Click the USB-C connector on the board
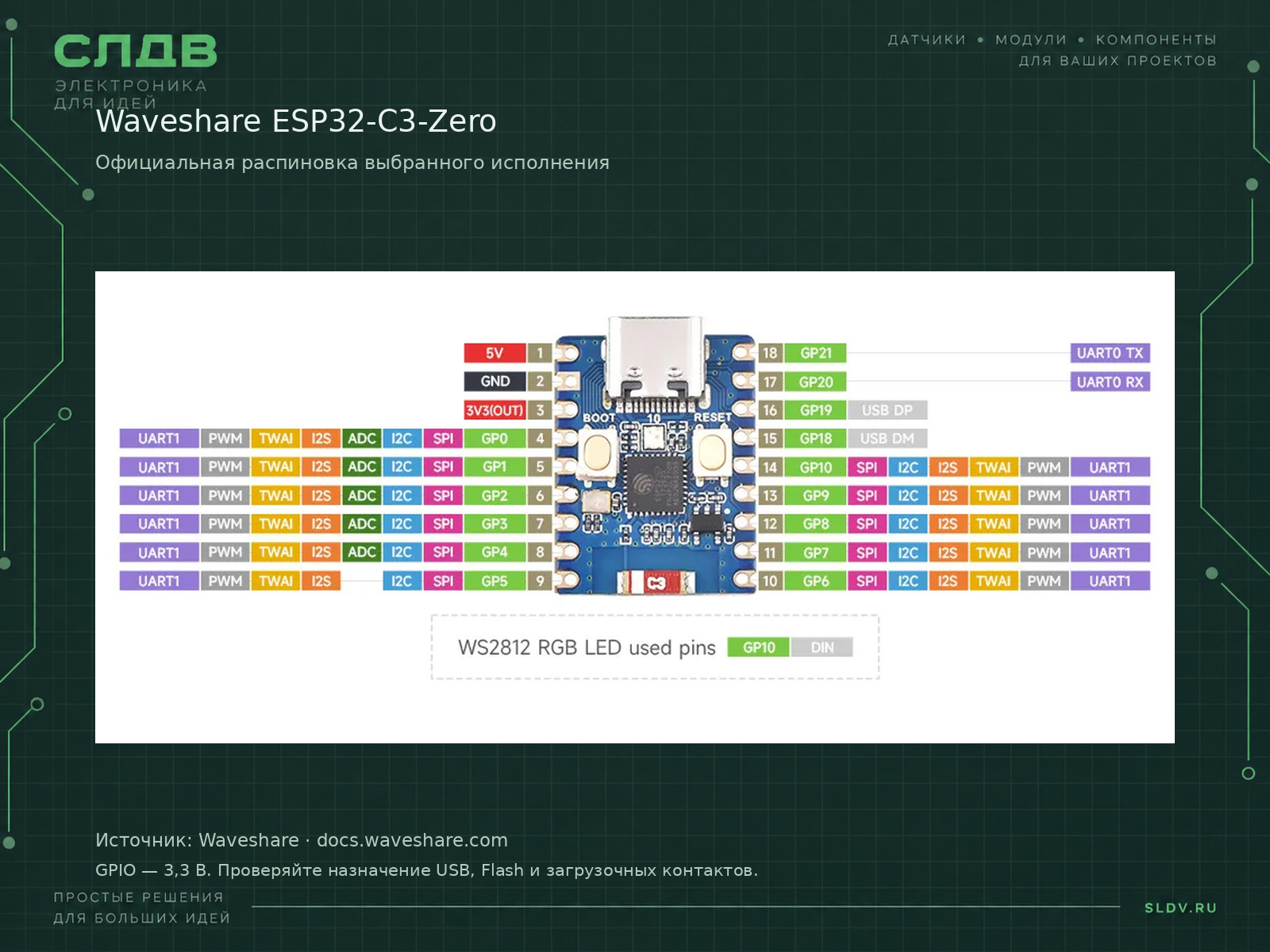Image resolution: width=1270 pixels, height=952 pixels. click(x=655, y=356)
